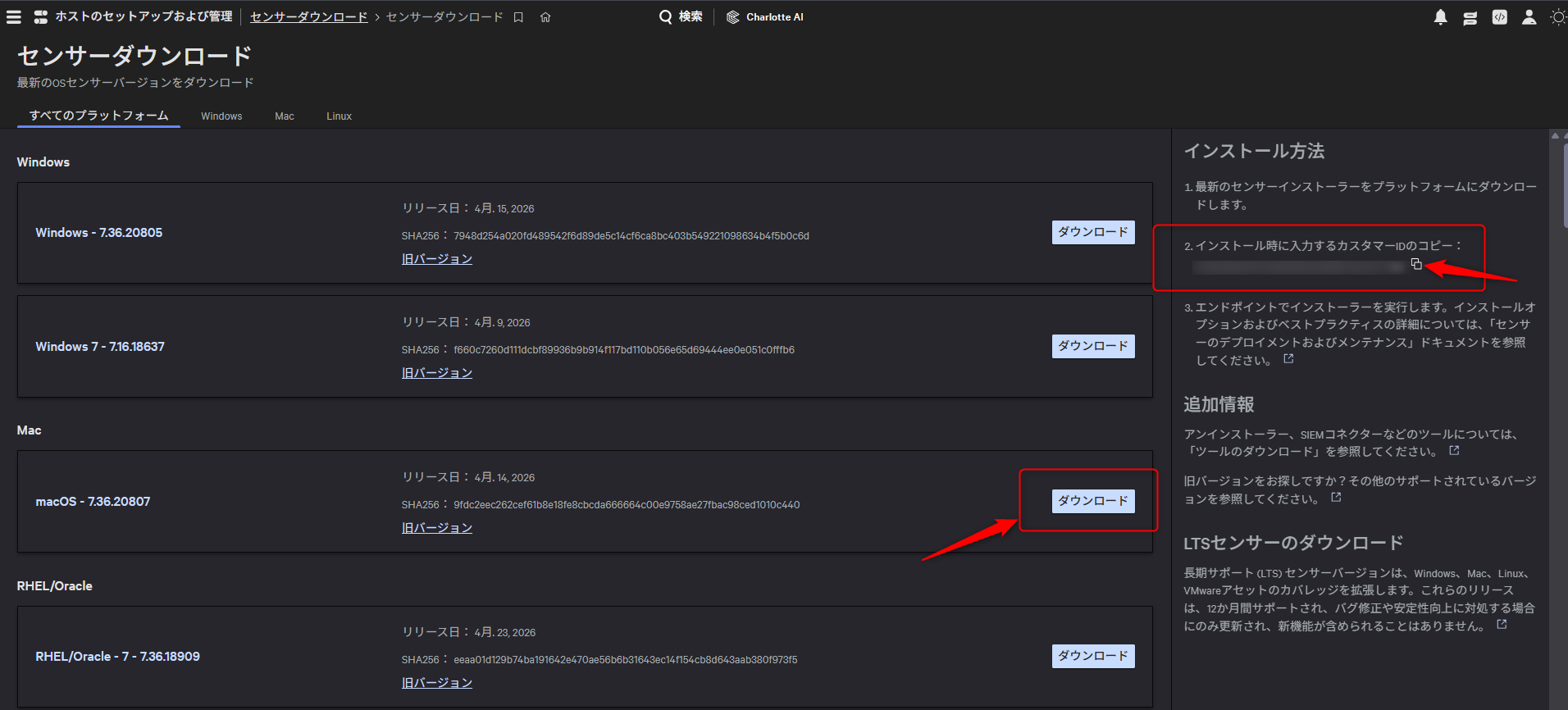Copy the customer ID with copy icon
Screen dimensions: 1568x710
pyautogui.click(x=1416, y=264)
